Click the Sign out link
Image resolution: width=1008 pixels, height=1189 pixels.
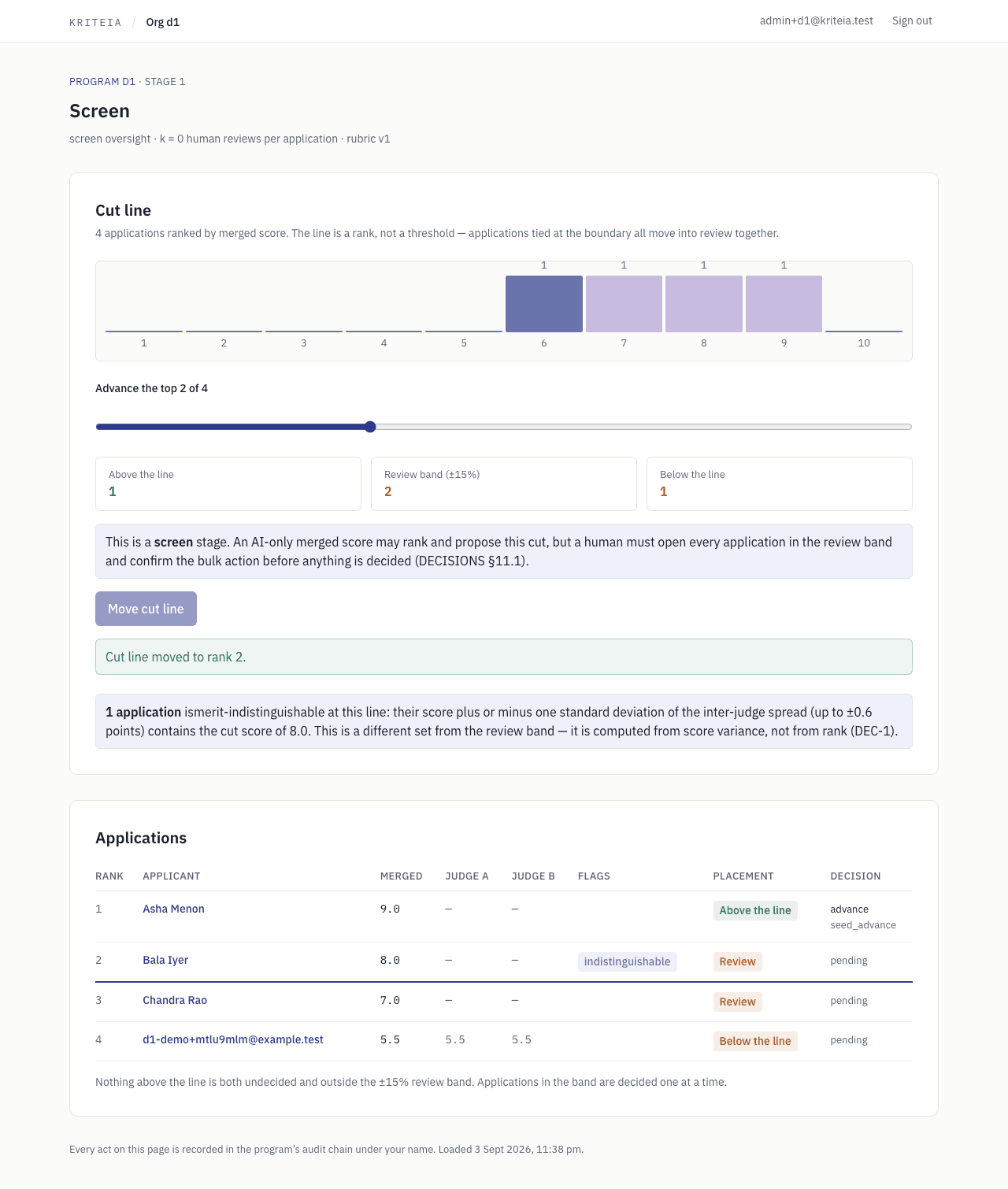coord(912,20)
